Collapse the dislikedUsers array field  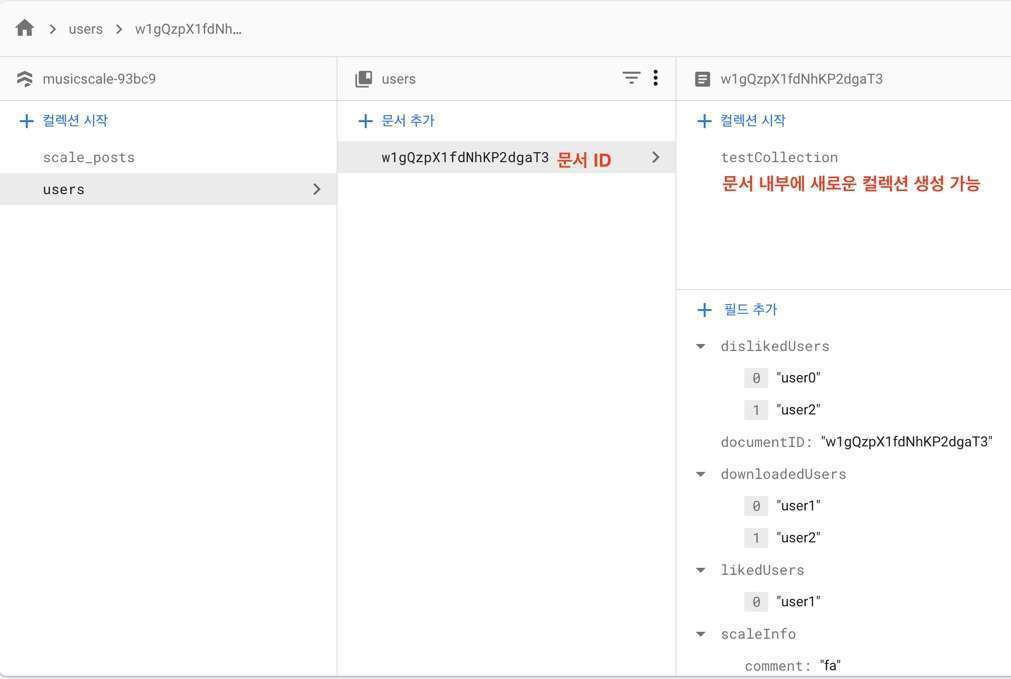[x=701, y=347]
